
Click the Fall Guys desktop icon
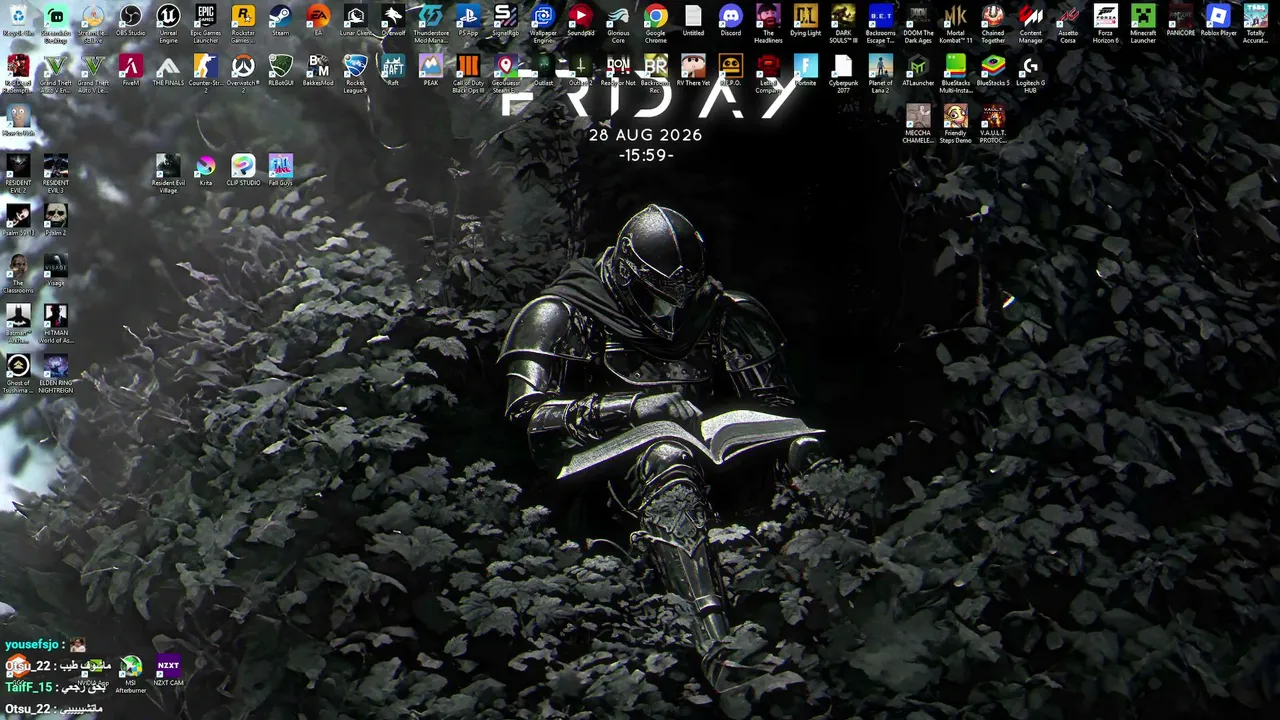[281, 167]
